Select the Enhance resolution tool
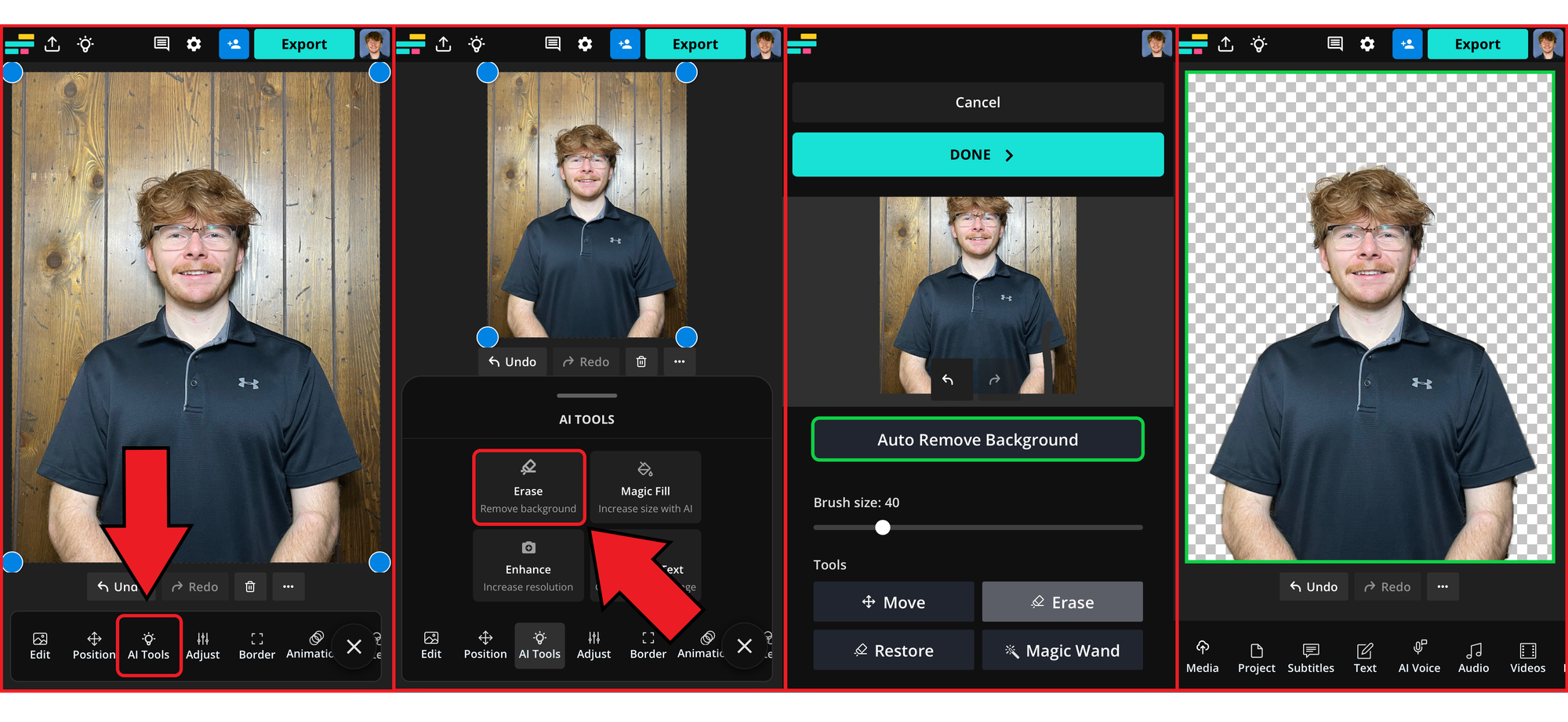 pyautogui.click(x=528, y=566)
